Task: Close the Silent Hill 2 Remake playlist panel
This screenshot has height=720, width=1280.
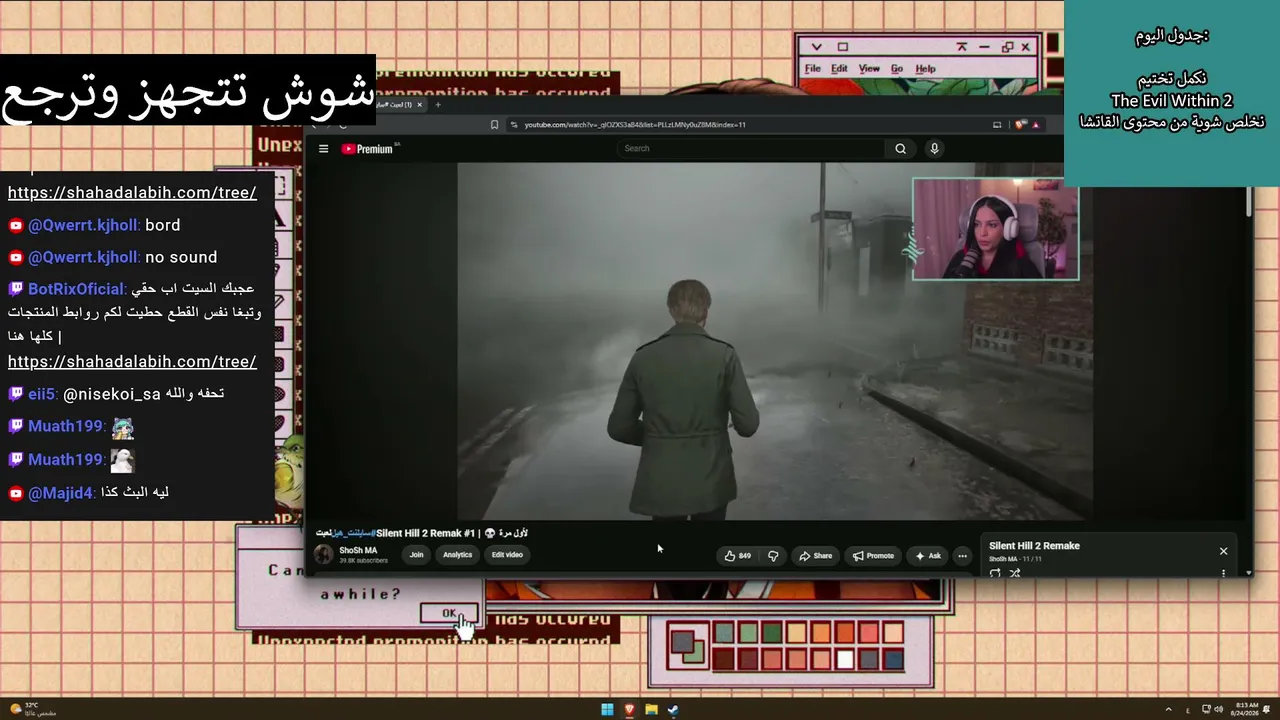Action: pyautogui.click(x=1223, y=551)
